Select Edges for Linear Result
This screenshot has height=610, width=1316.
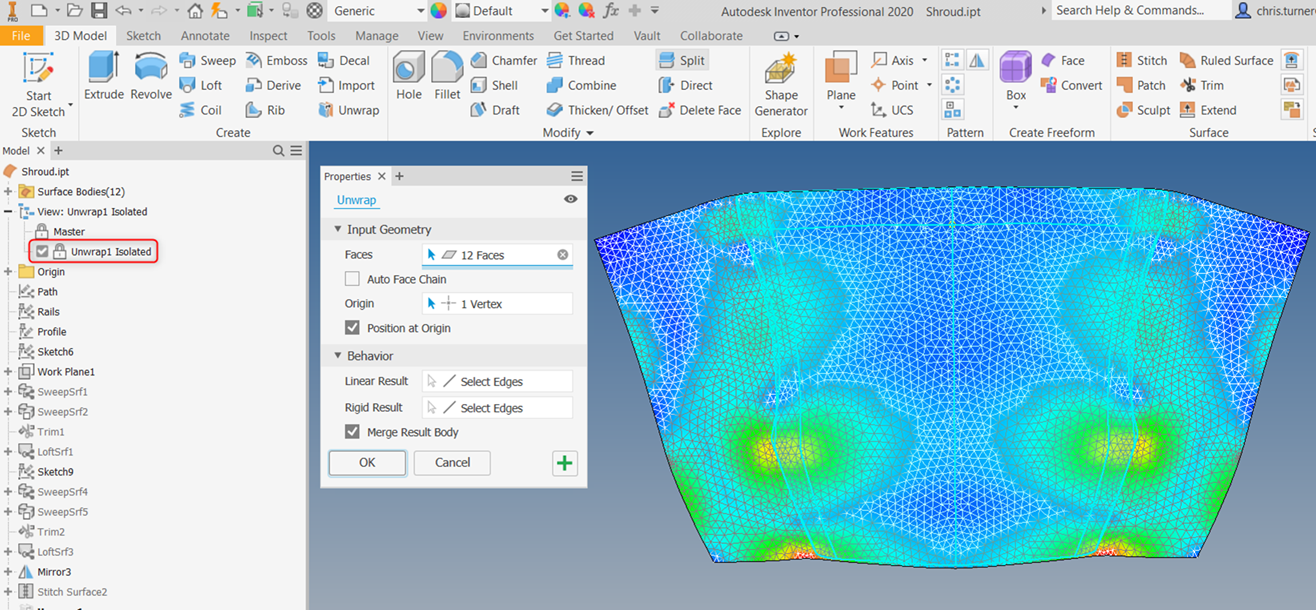click(497, 382)
